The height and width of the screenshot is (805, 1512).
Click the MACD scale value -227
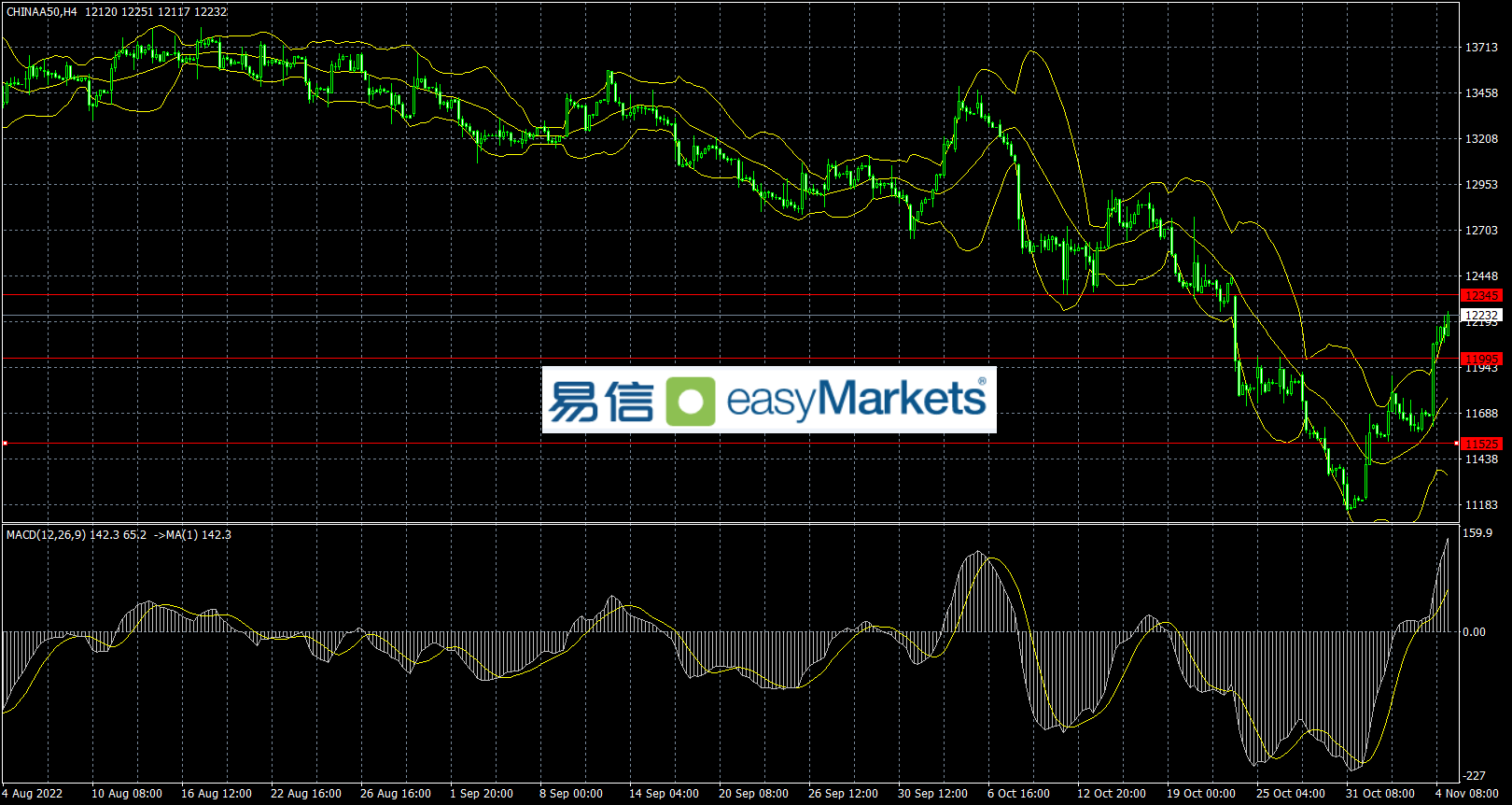pos(1475,776)
